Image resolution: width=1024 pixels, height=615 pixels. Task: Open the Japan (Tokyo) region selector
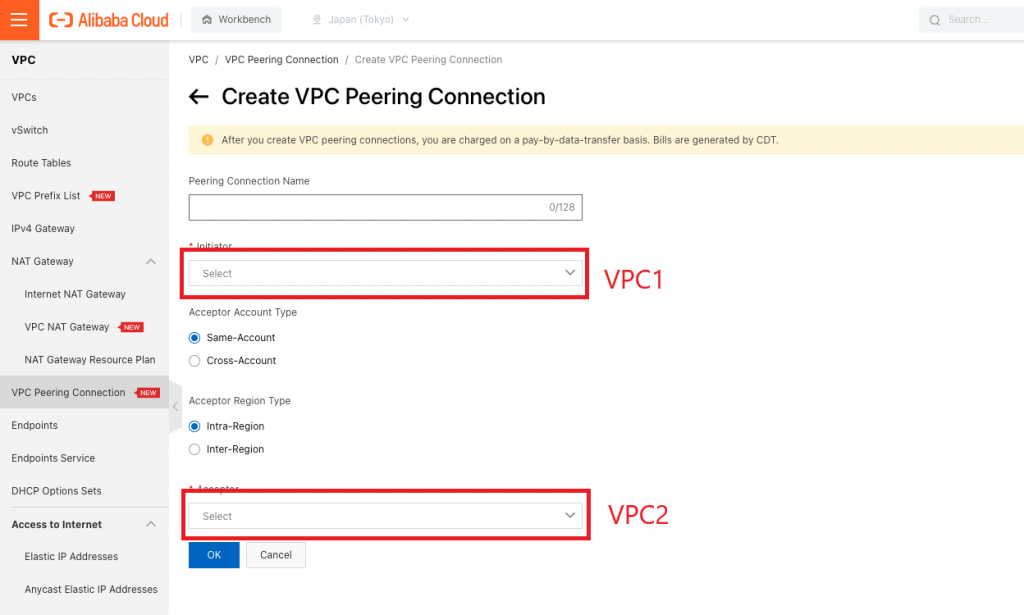click(360, 20)
